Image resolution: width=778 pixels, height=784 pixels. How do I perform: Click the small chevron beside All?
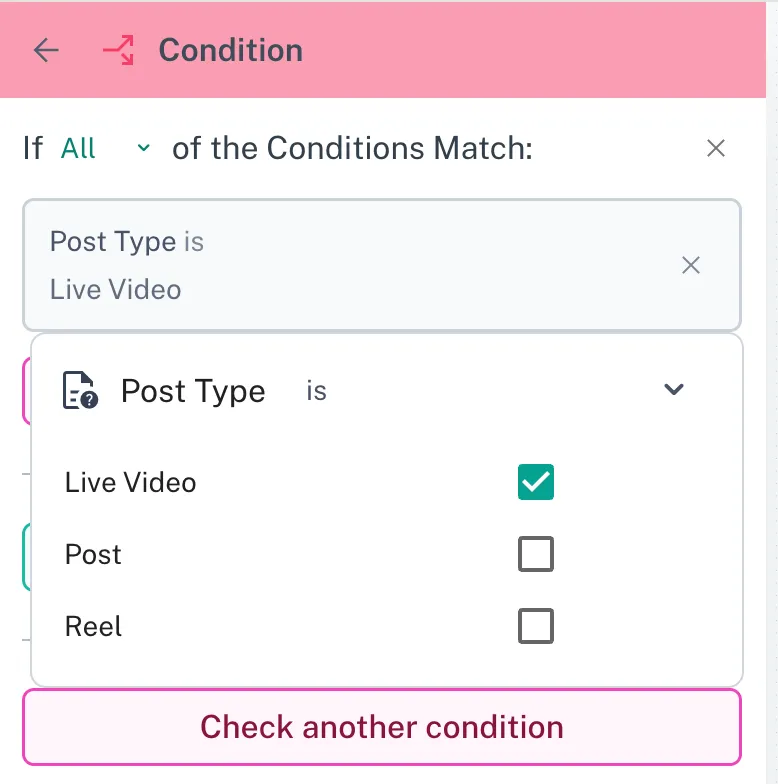click(143, 149)
